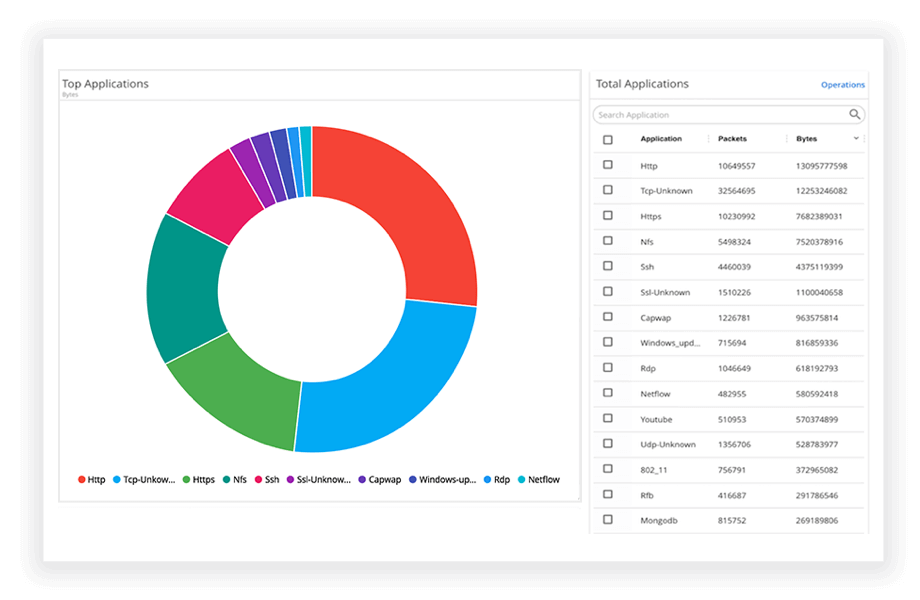Toggle the Netflow legend dot
The image size is (920, 600).
pos(521,480)
